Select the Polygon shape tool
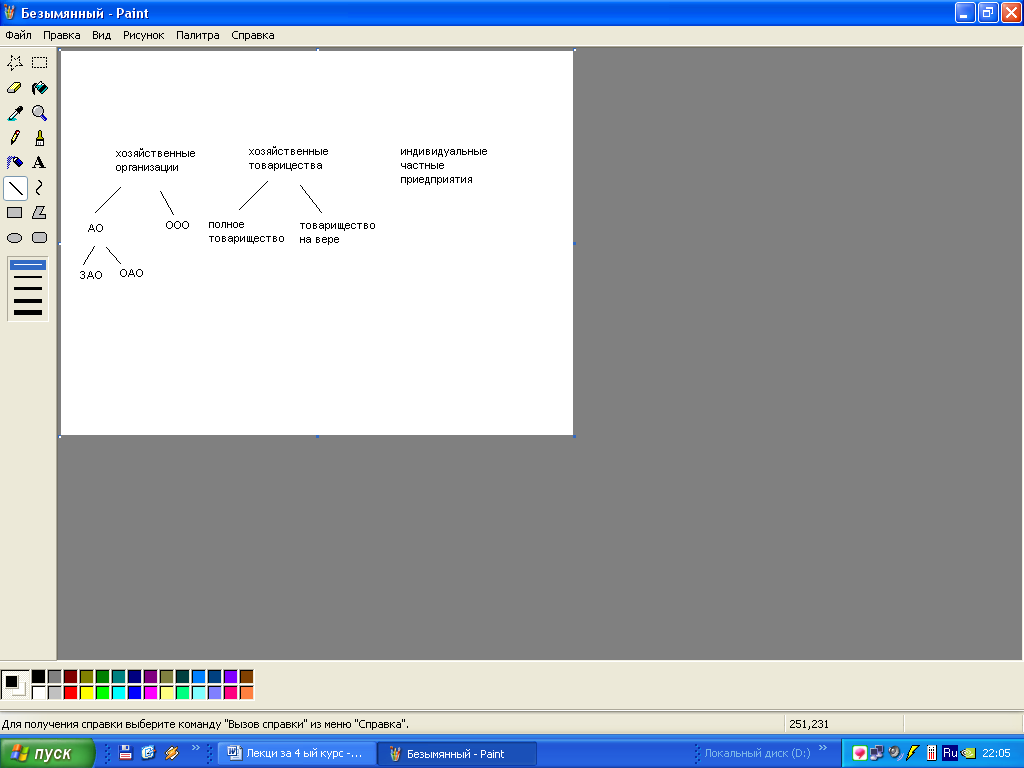The image size is (1024, 768). tap(40, 213)
